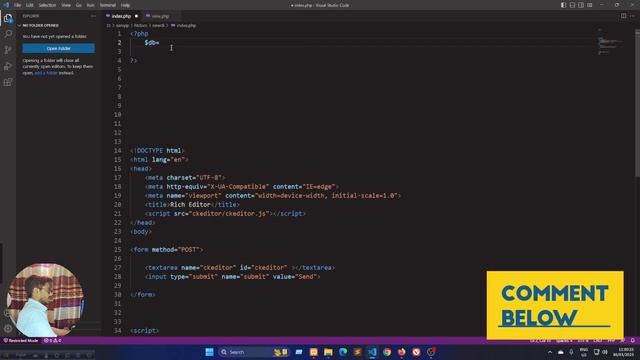This screenshot has height=360, width=640.
Task: Open the Help menu
Action: point(126,5)
